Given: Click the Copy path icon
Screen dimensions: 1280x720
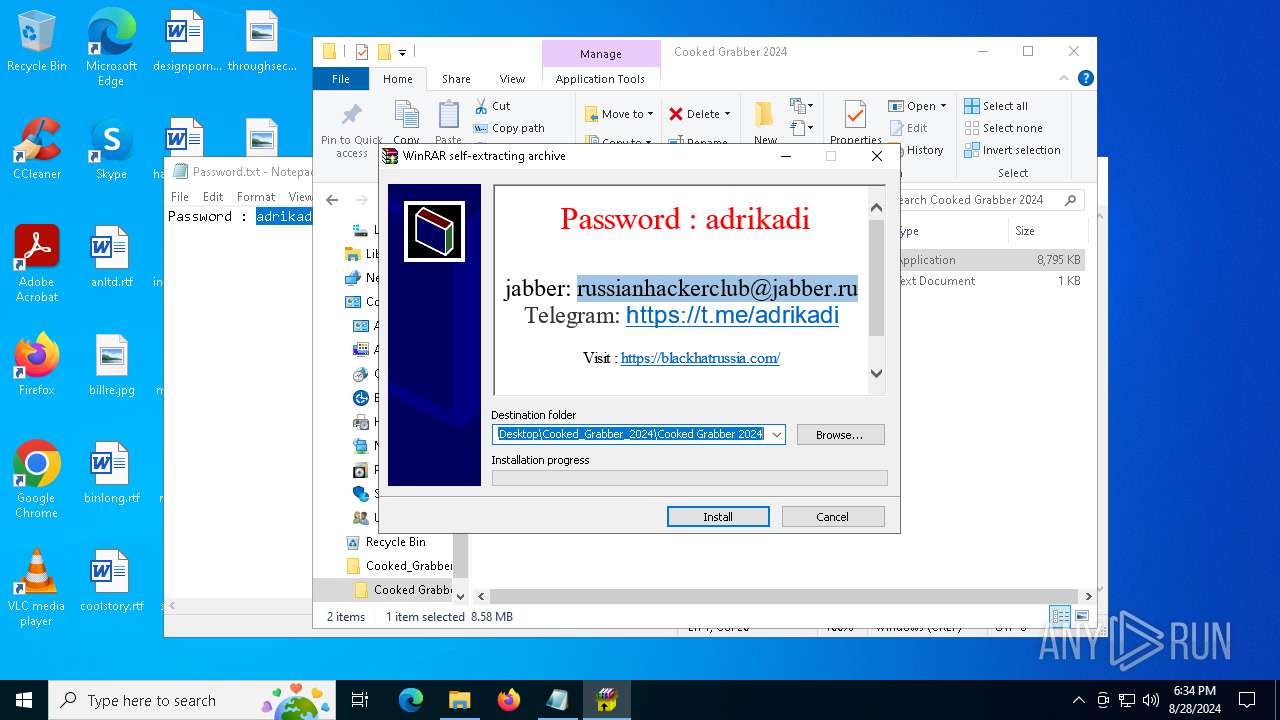Looking at the screenshot, I should 481,128.
